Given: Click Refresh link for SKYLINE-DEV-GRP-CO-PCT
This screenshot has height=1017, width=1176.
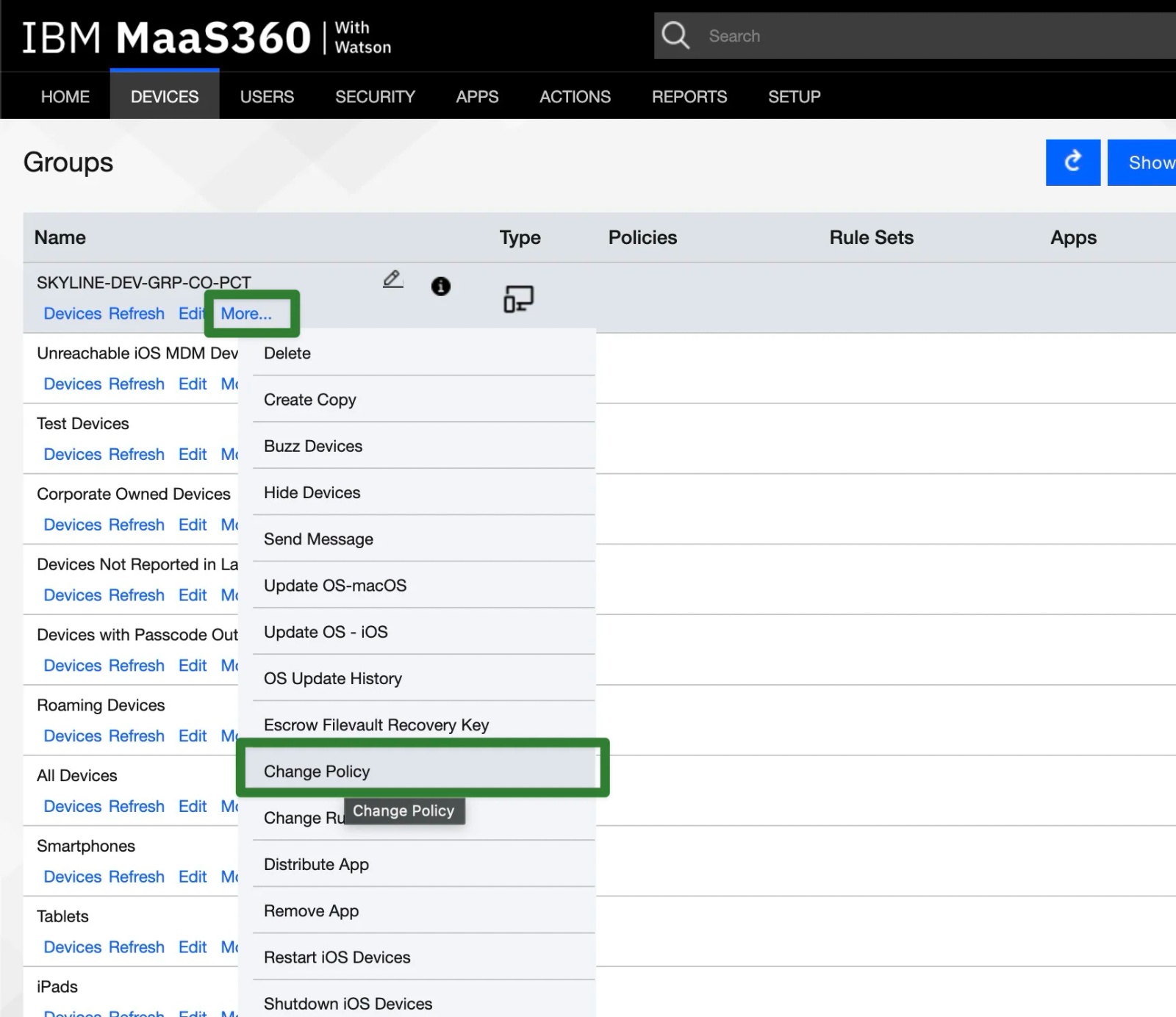Looking at the screenshot, I should tap(137, 314).
